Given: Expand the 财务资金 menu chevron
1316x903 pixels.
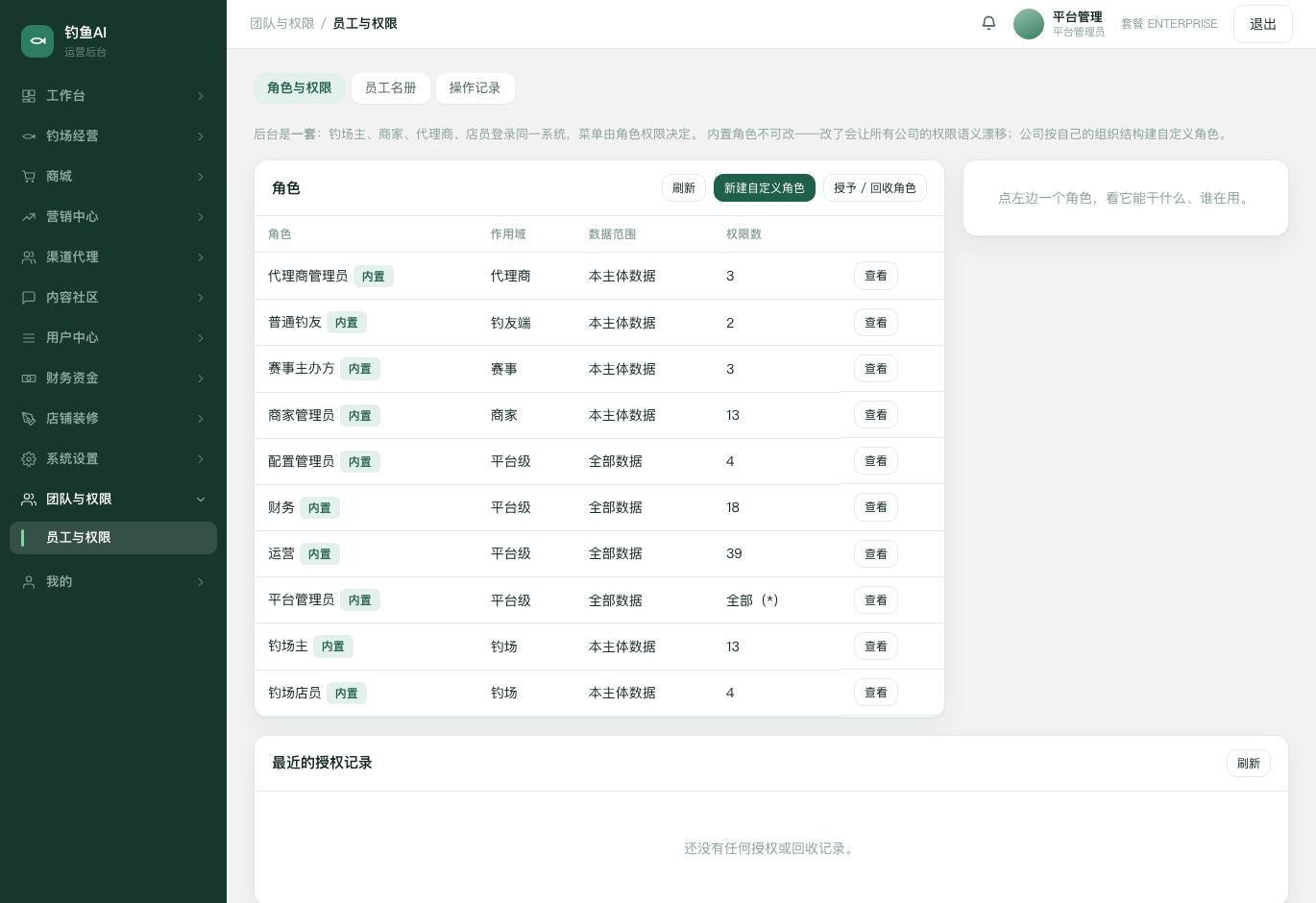Looking at the screenshot, I should pos(201,378).
